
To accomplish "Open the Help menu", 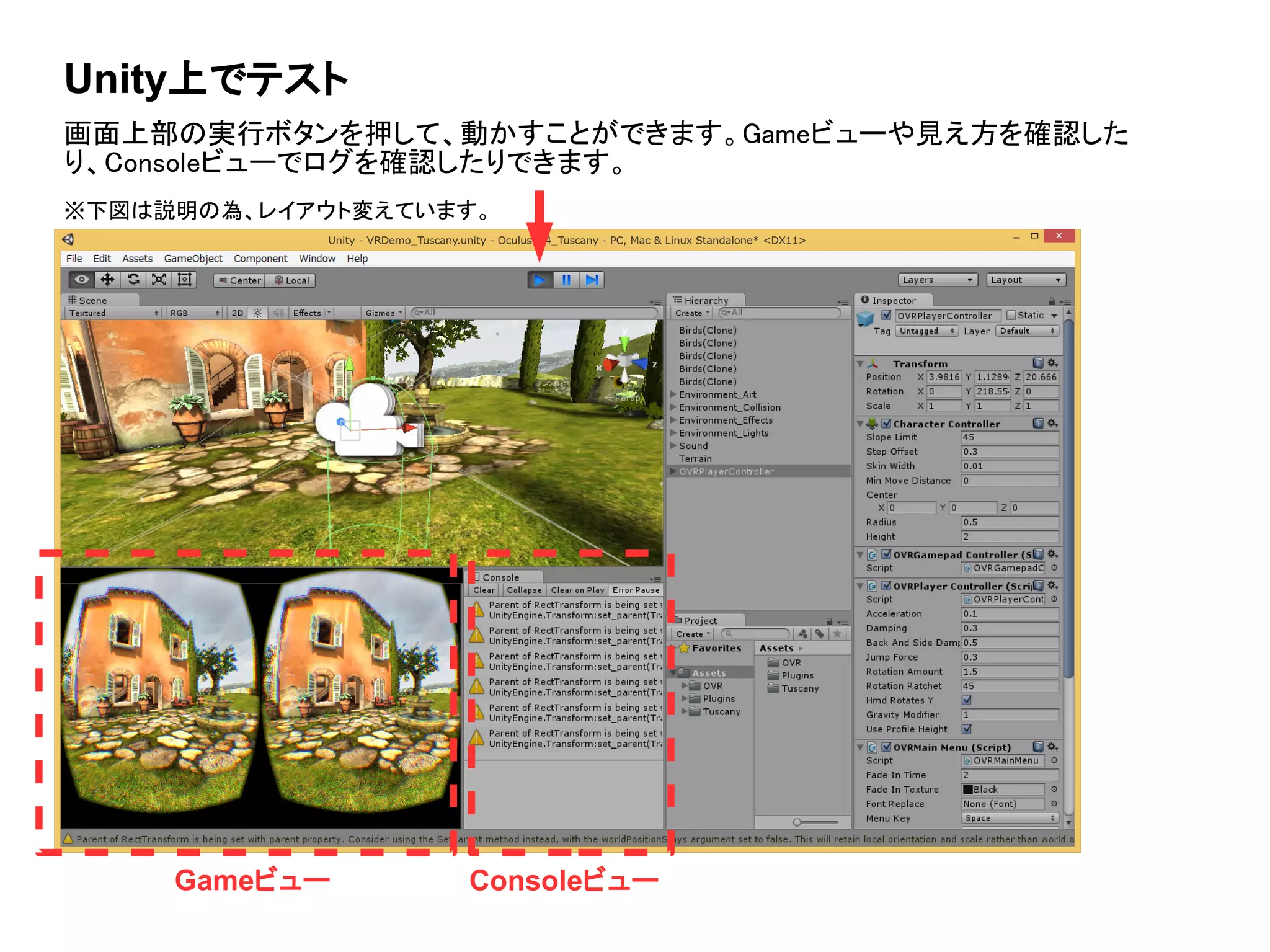I will click(357, 259).
